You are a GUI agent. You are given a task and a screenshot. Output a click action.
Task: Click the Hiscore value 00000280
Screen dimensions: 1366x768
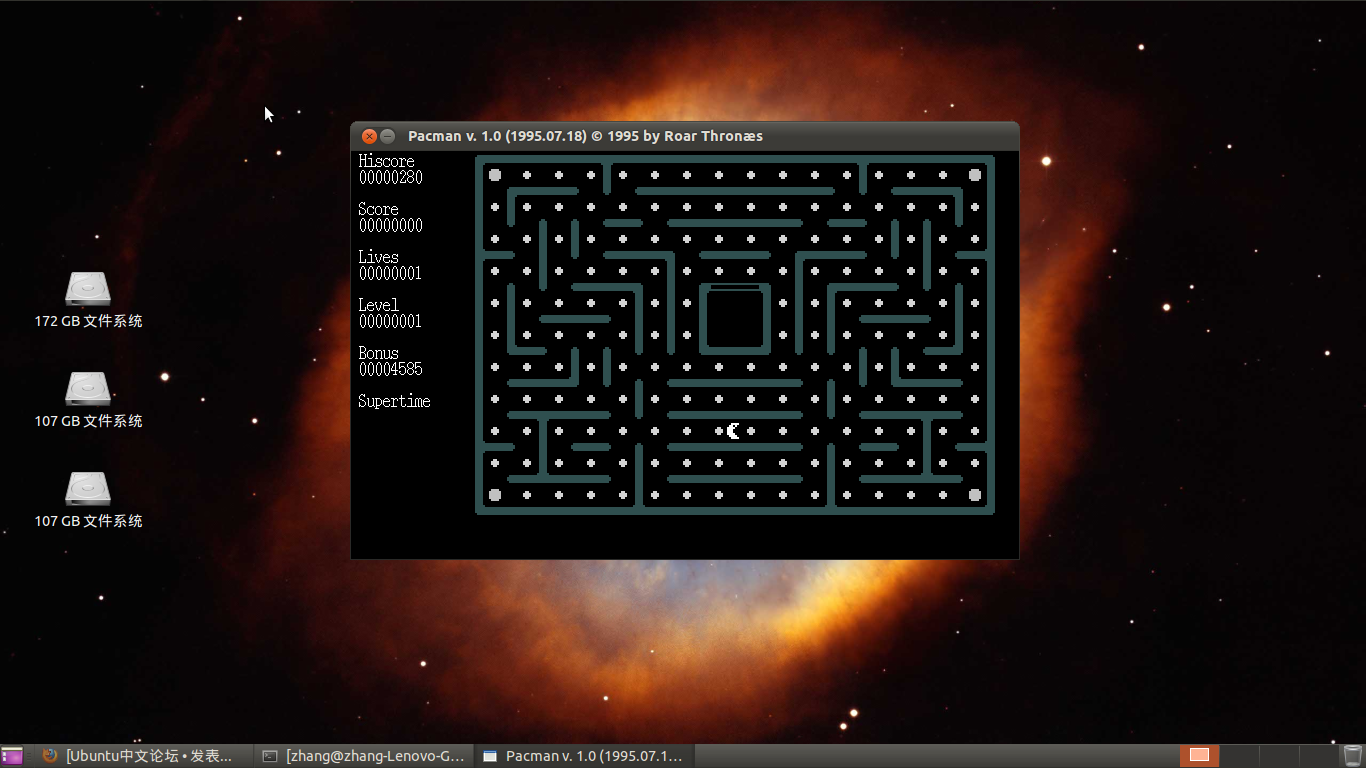tap(391, 177)
